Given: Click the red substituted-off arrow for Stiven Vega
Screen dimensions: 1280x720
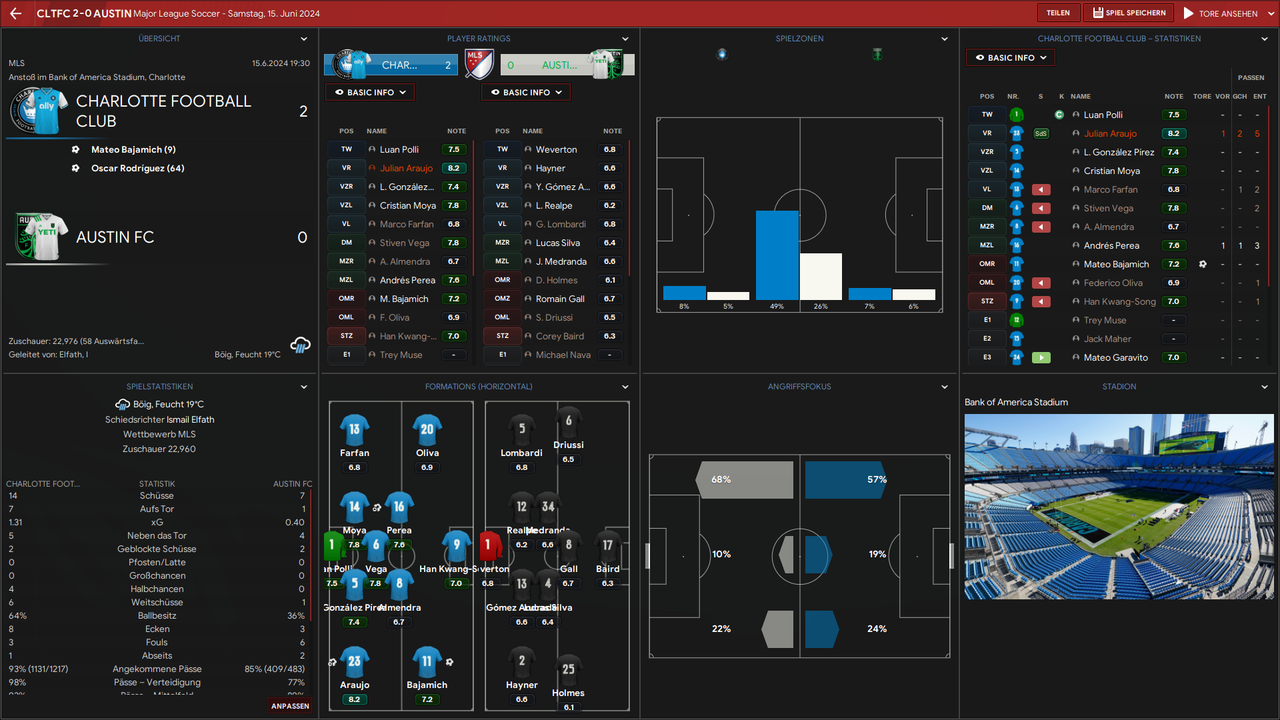Looking at the screenshot, I should click(x=1041, y=208).
